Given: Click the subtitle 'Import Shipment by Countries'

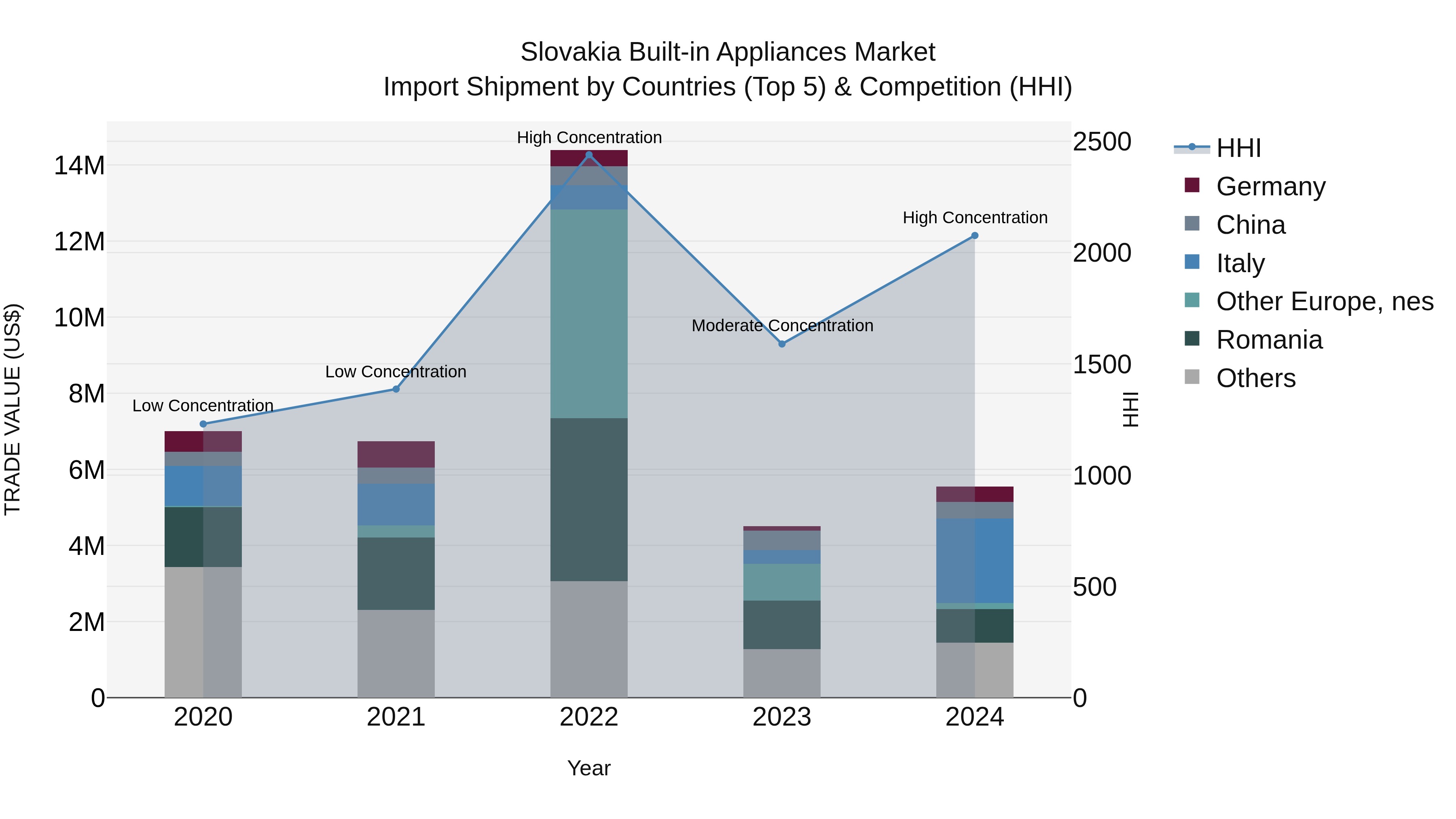Looking at the screenshot, I should (x=559, y=87).
